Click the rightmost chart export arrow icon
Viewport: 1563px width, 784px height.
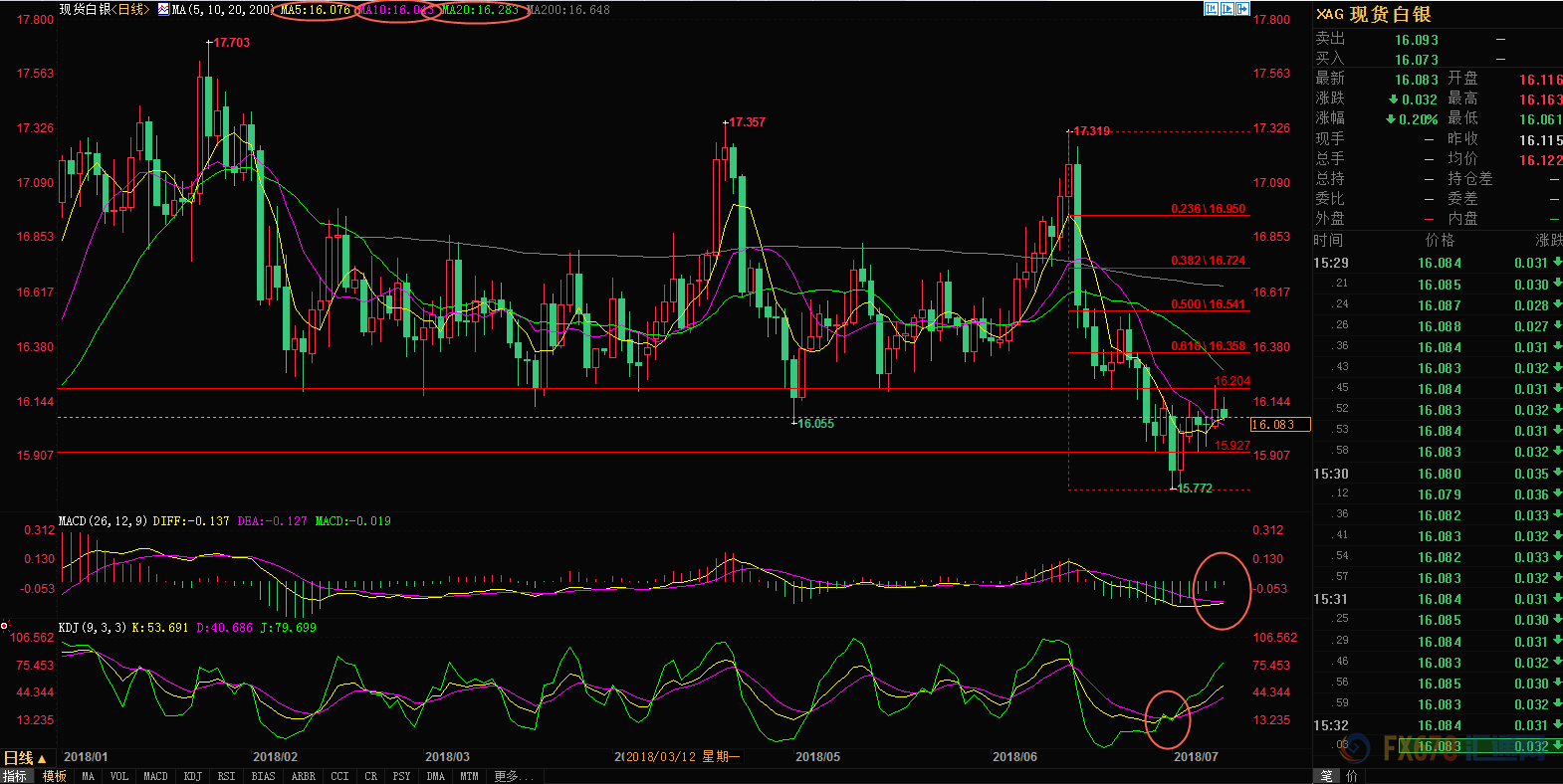(x=1242, y=9)
